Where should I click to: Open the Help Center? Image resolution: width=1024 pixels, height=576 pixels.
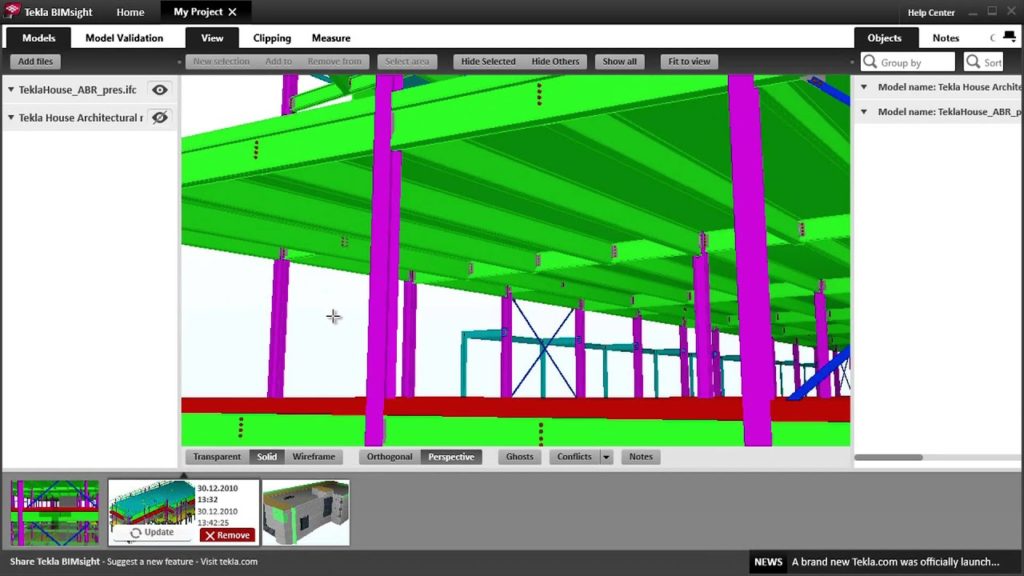click(931, 12)
